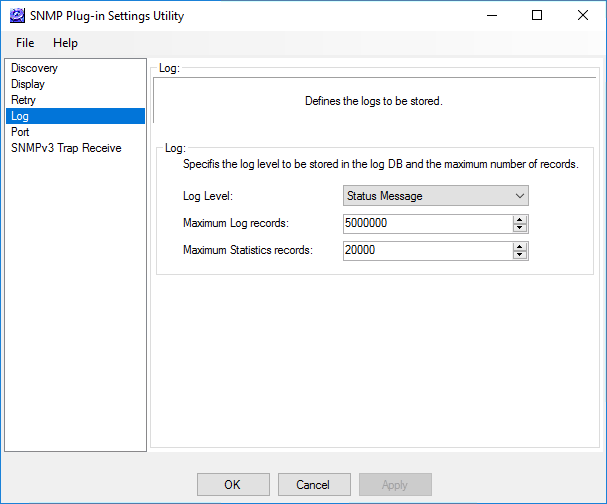The width and height of the screenshot is (607, 504).
Task: Select SNMPv3 Trap Receive category
Action: (66, 148)
